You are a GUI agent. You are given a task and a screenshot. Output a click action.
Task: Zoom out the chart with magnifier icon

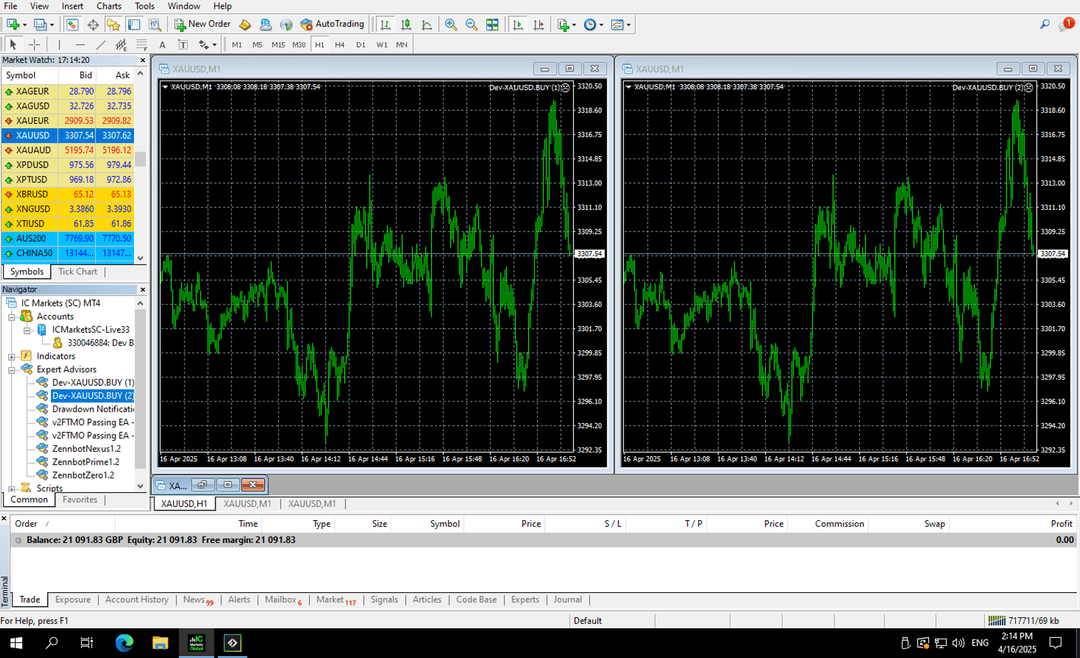(471, 24)
